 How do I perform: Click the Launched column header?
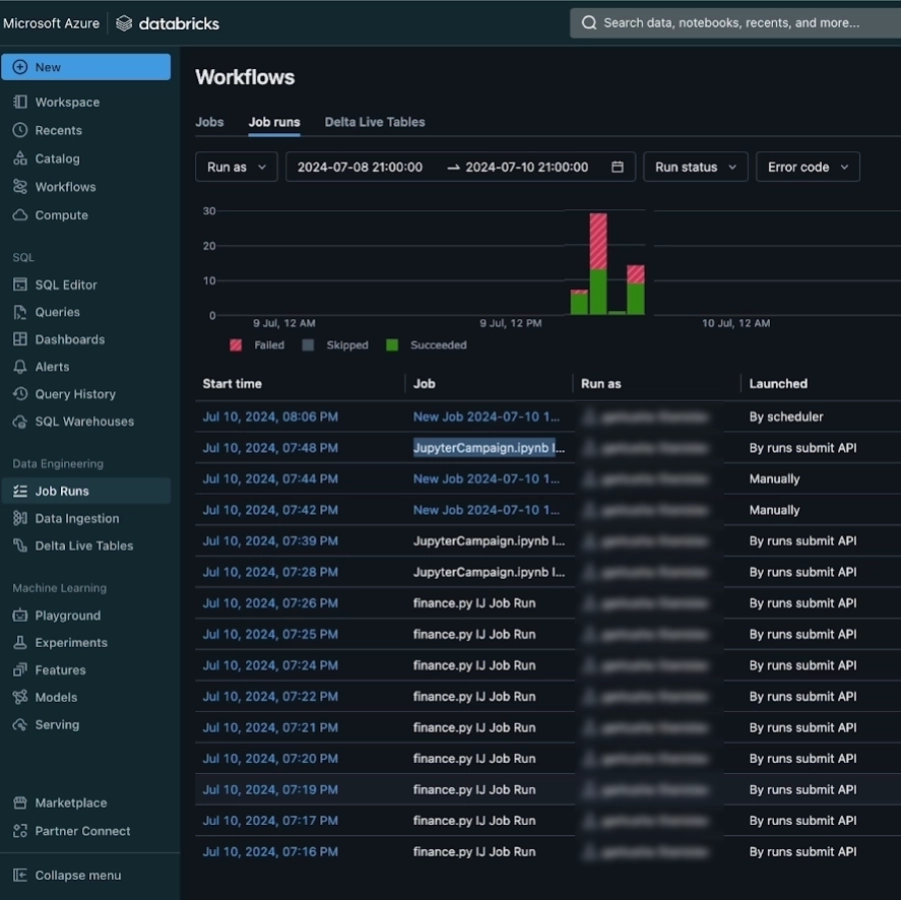(x=778, y=383)
